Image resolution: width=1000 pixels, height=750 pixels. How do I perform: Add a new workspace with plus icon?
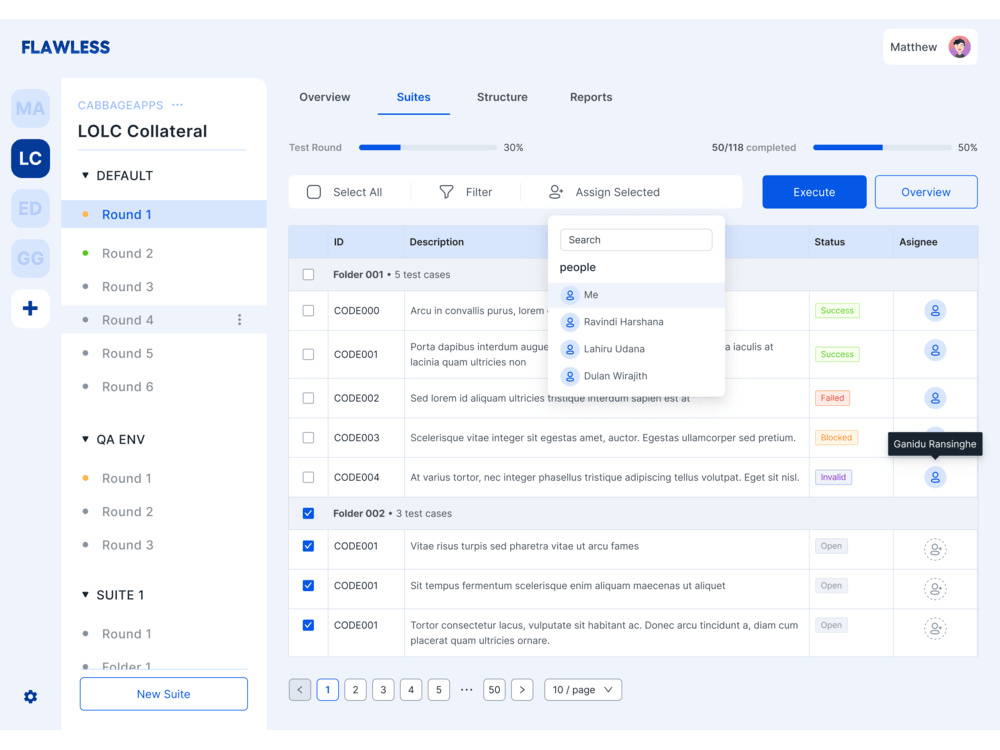pyautogui.click(x=30, y=309)
